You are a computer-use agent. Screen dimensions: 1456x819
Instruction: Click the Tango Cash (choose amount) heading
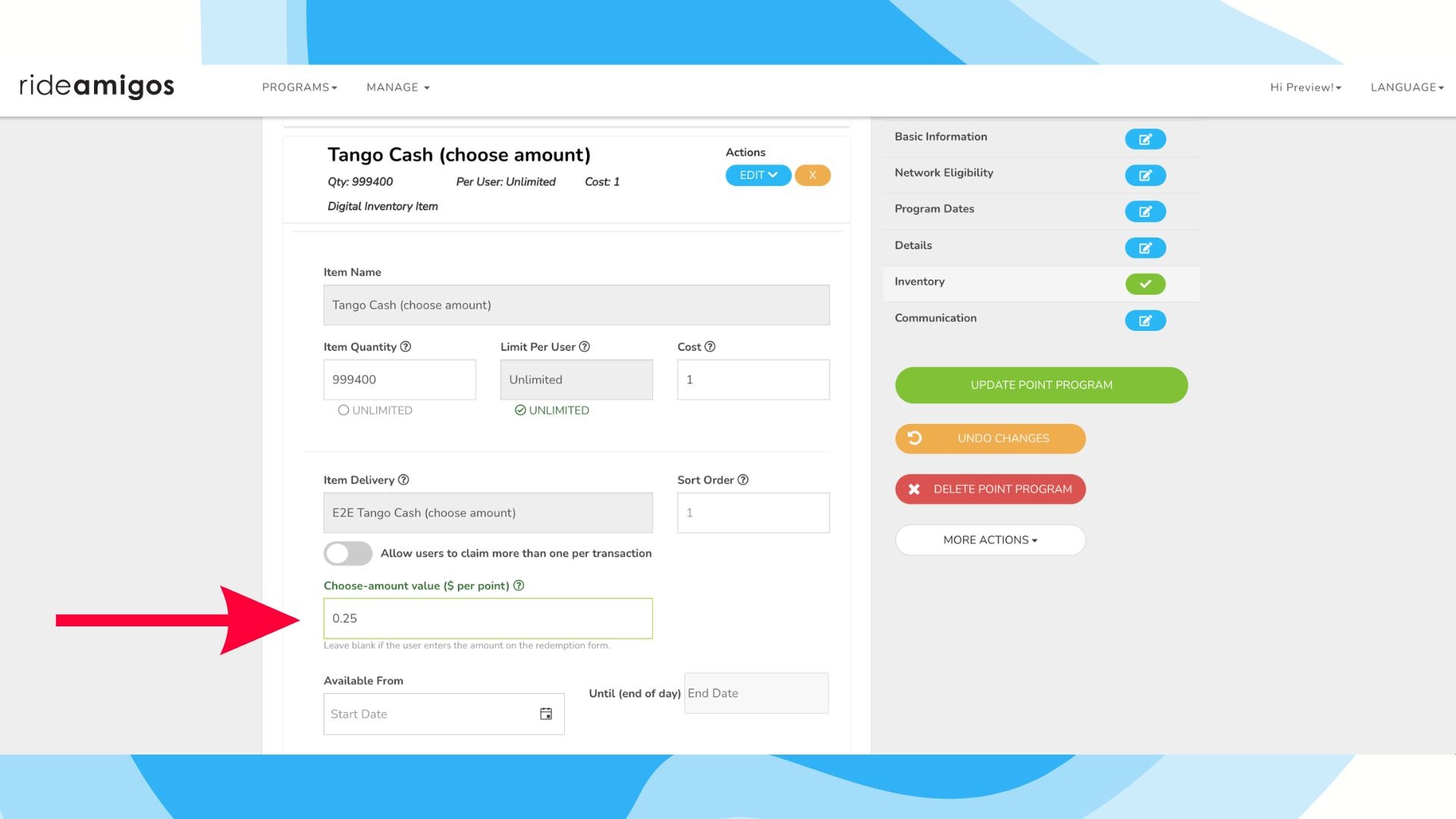click(459, 155)
